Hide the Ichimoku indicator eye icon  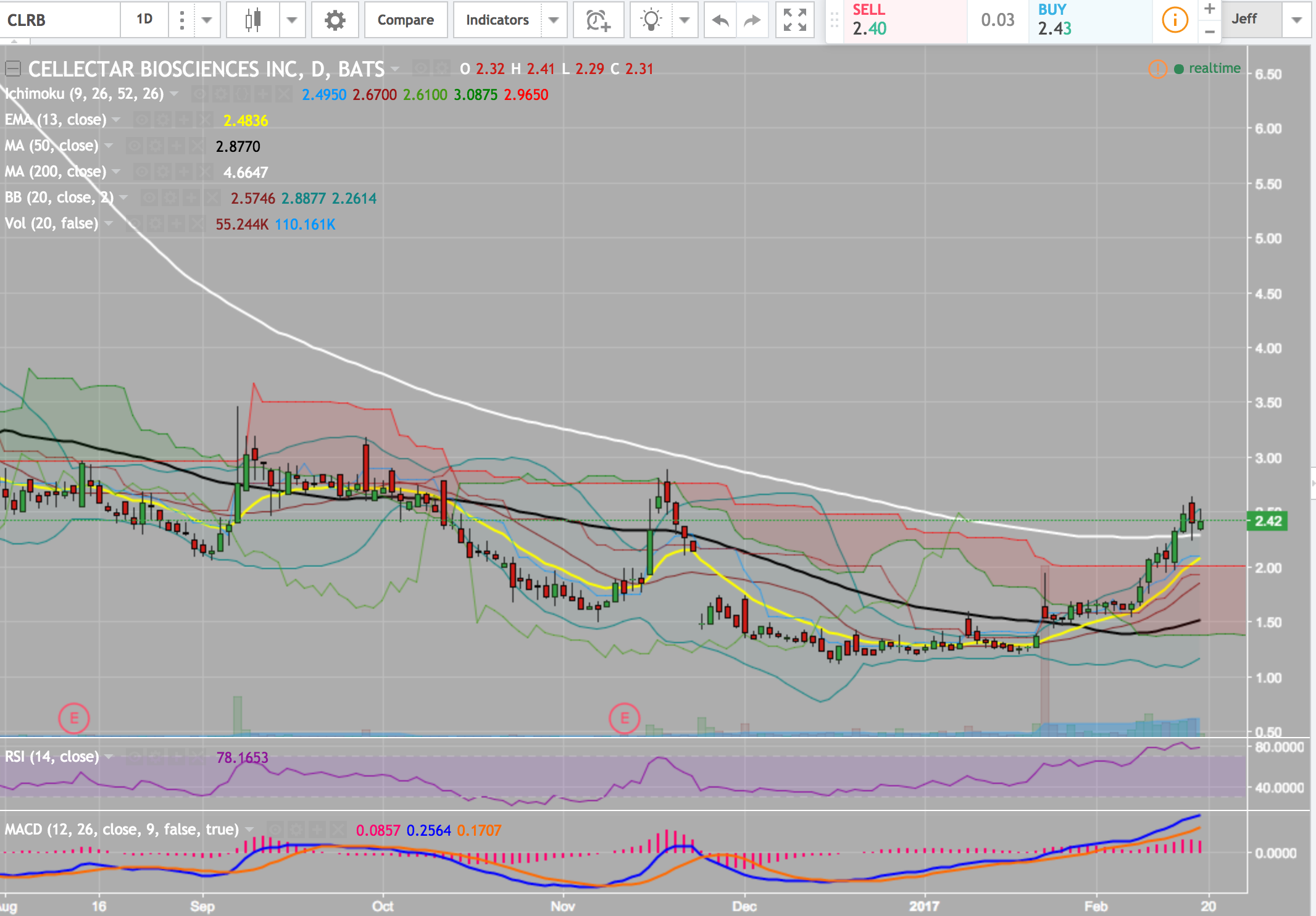(x=199, y=94)
